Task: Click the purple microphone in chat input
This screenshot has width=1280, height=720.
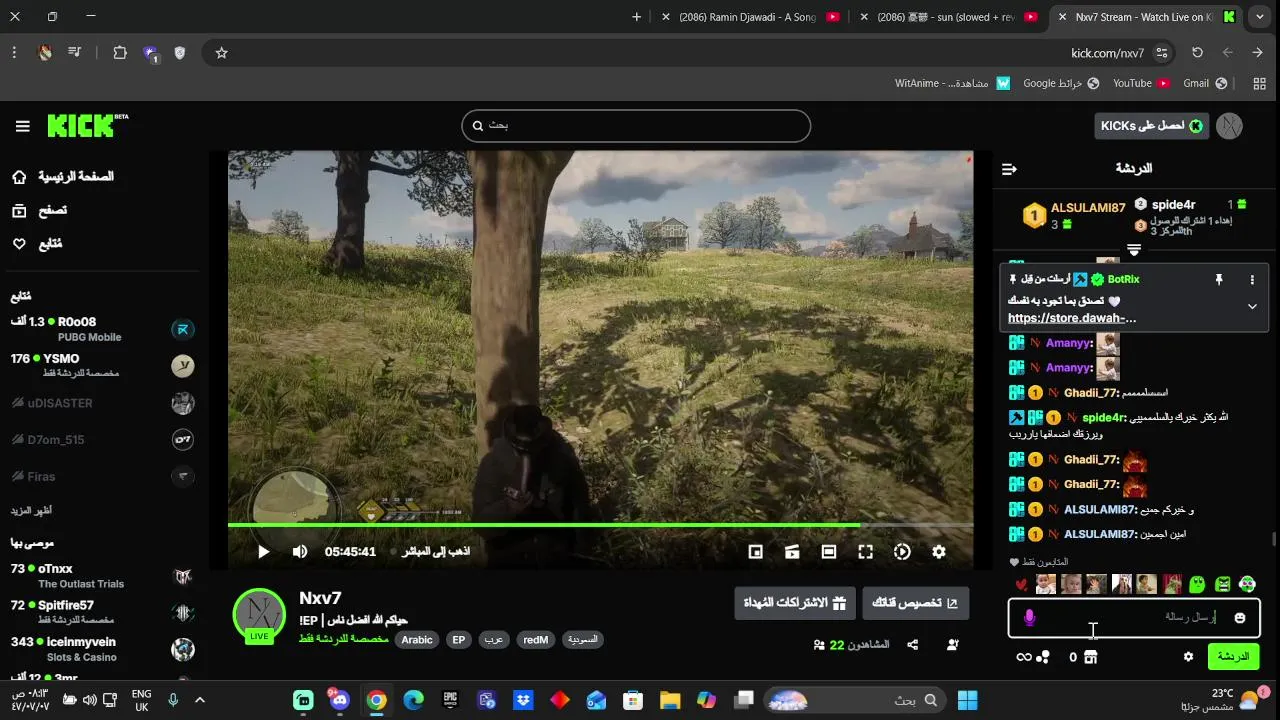Action: coord(1030,618)
